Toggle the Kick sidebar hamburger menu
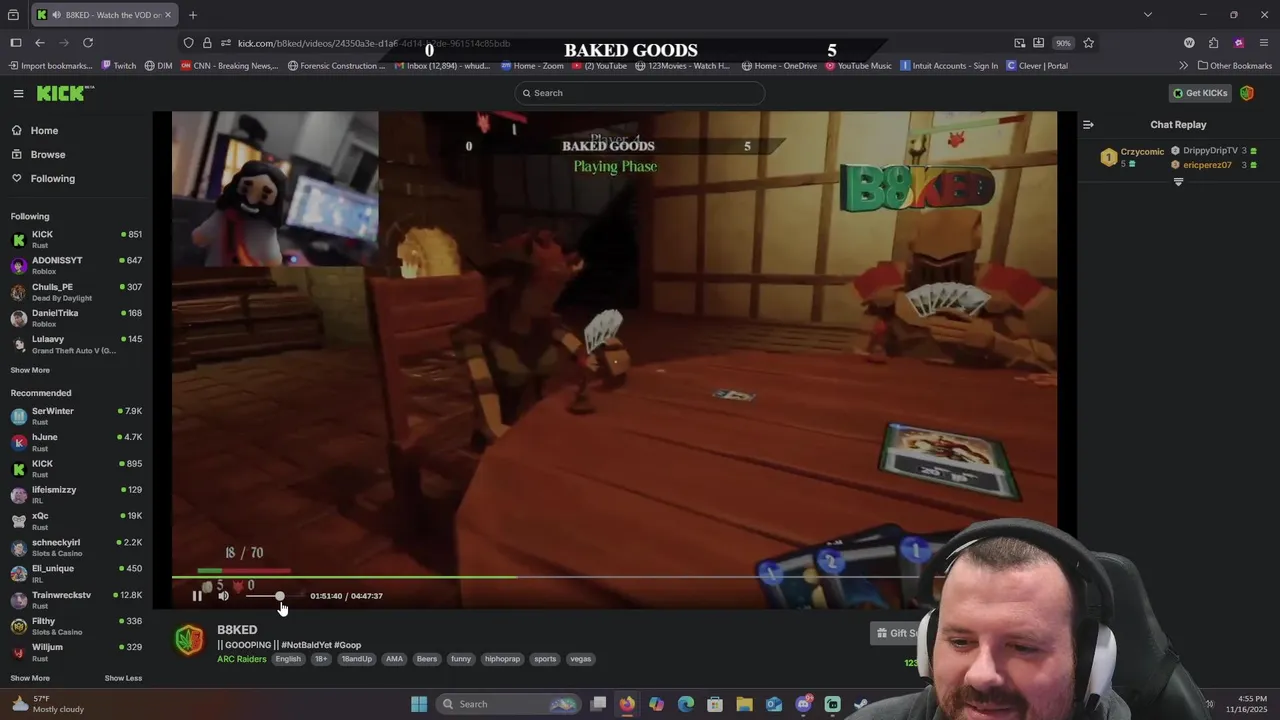The width and height of the screenshot is (1280, 720). 18,93
